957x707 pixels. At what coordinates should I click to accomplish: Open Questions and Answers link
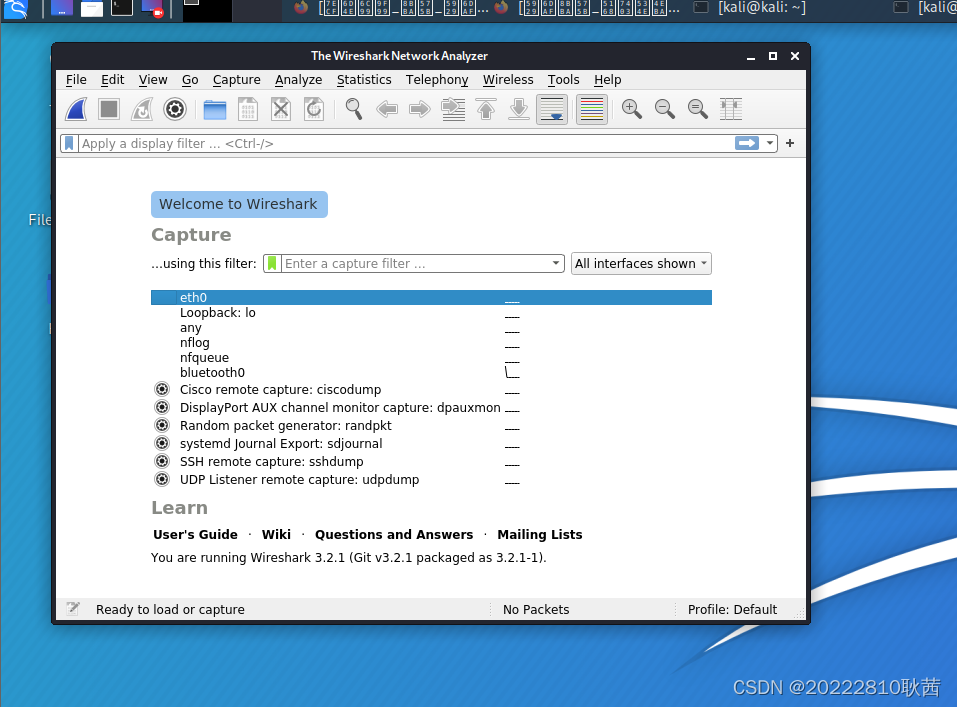394,534
